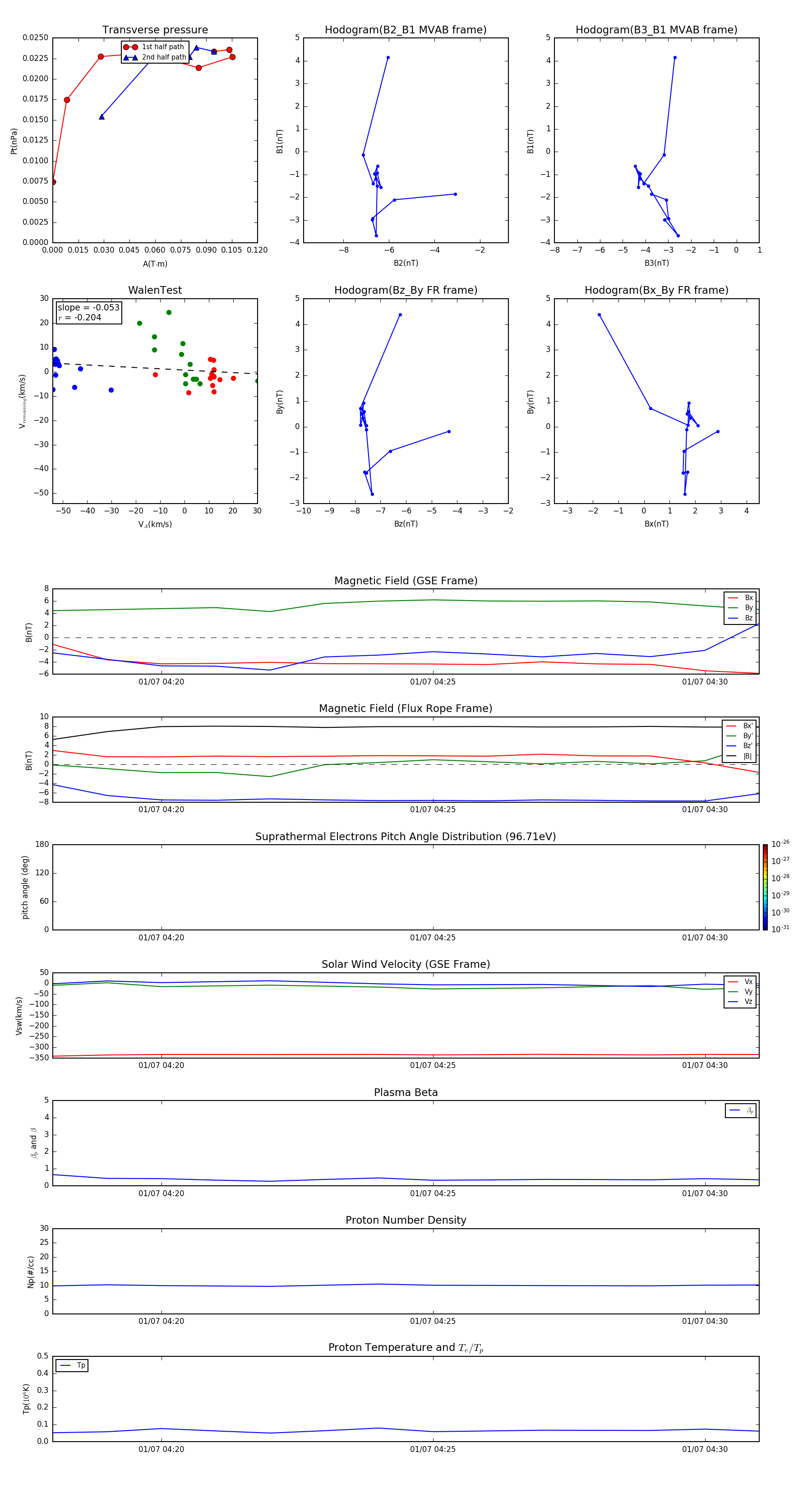
Task: Click the 'WalenTest' plot title
Action: pos(155,290)
